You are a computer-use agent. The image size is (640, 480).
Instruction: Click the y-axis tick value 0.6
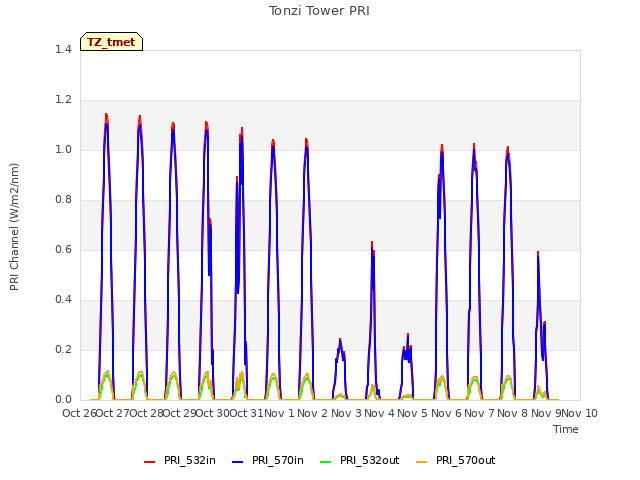(x=63, y=250)
